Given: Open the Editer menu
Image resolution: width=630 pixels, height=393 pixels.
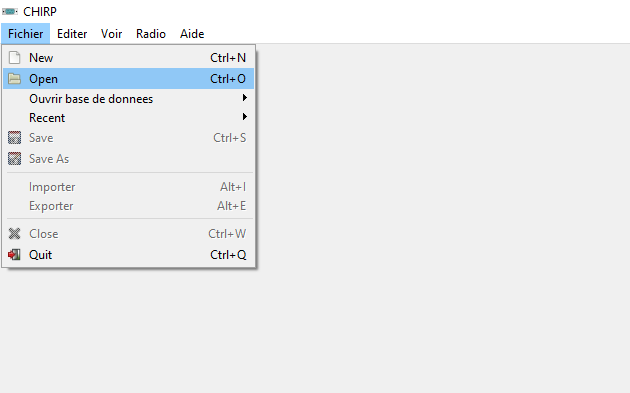Looking at the screenshot, I should pos(72,34).
